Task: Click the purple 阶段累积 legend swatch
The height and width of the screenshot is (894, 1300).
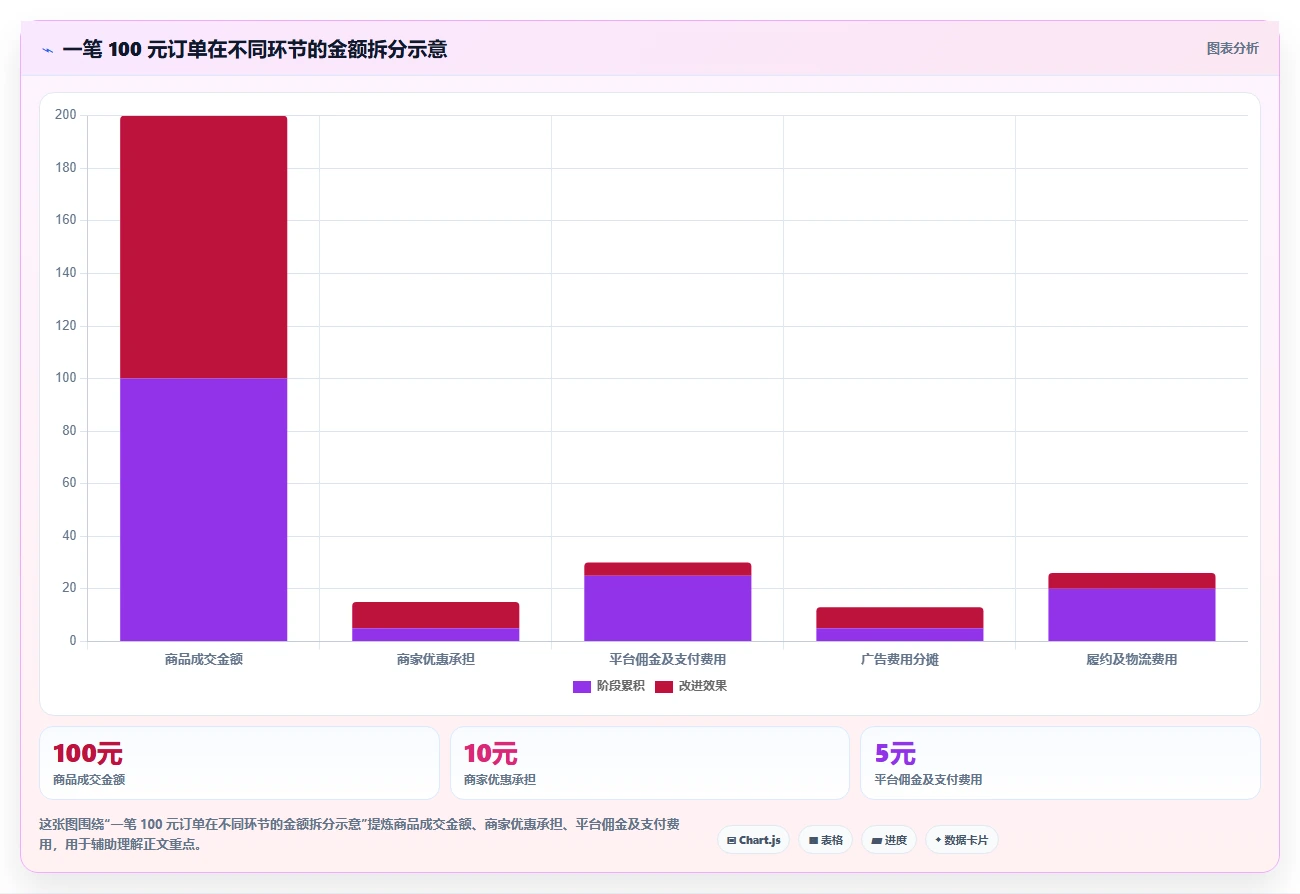Action: point(582,686)
